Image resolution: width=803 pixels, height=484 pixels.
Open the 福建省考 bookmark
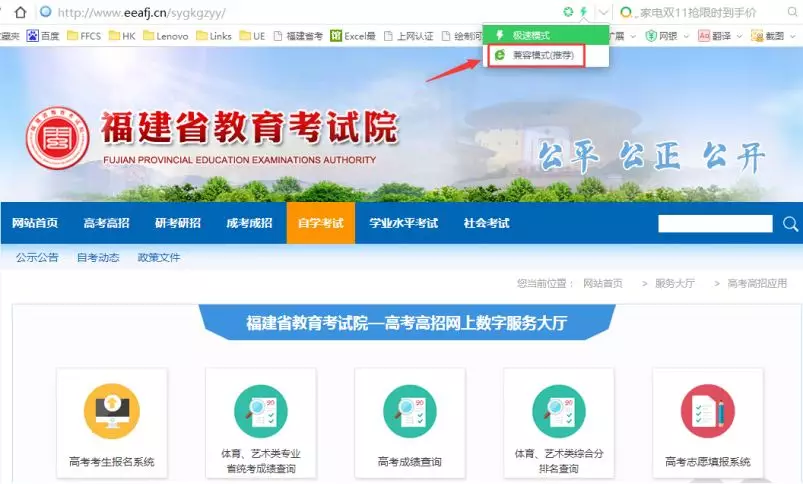(x=299, y=36)
